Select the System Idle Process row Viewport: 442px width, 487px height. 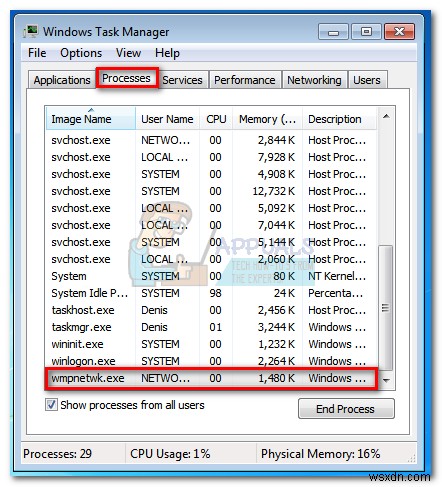211,293
